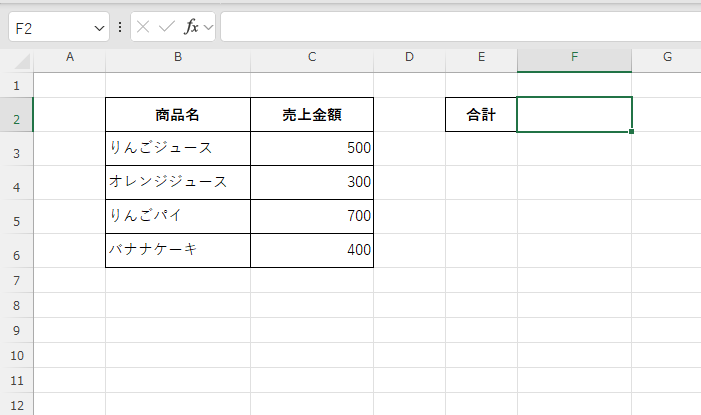Screen dimensions: 701x415
Task: Click the selected empty cell F2
Action: pos(574,114)
